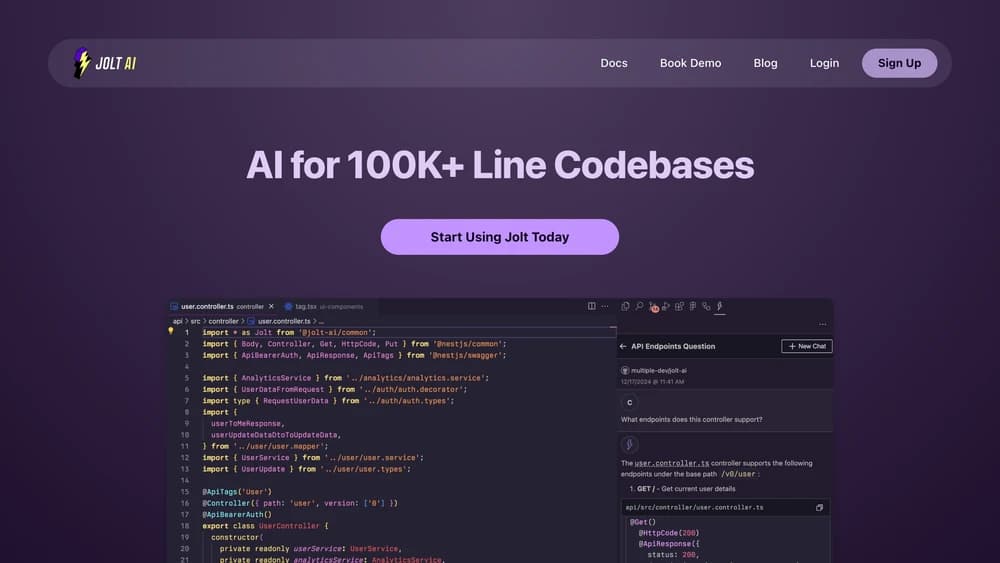
Task: Click the 'src' breadcrumb
Action: 195,321
